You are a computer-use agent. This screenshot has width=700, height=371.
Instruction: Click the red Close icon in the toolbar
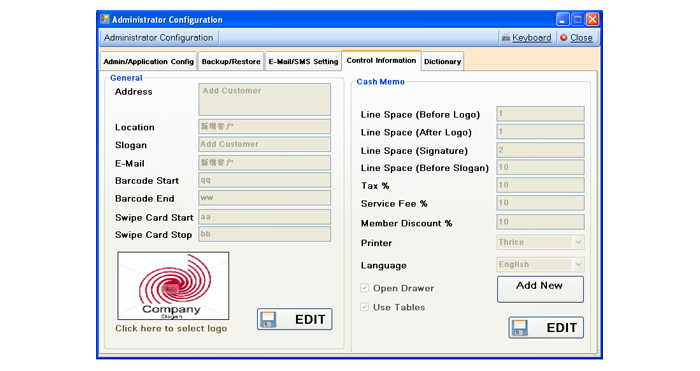(x=564, y=38)
